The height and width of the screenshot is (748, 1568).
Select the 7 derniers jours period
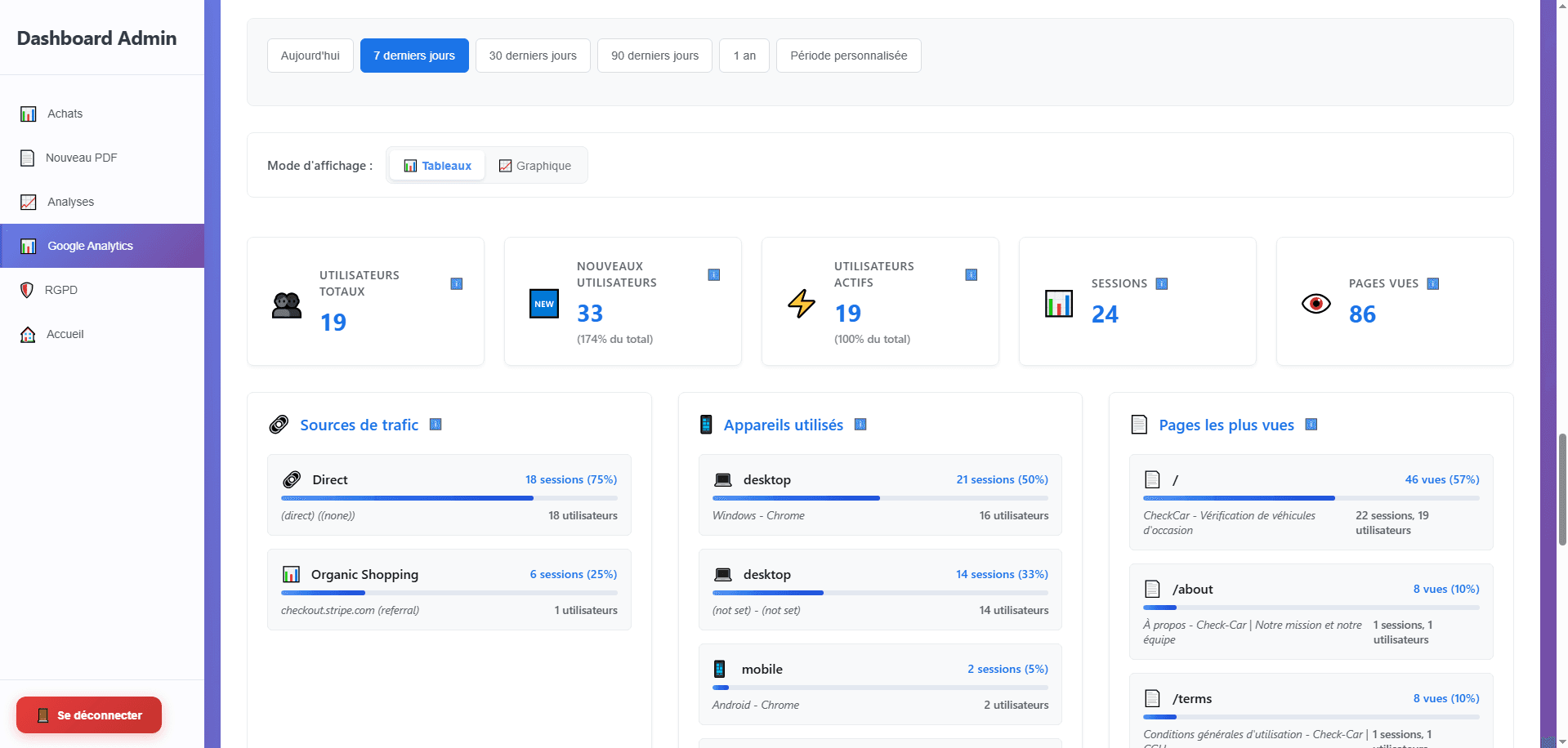coord(414,56)
